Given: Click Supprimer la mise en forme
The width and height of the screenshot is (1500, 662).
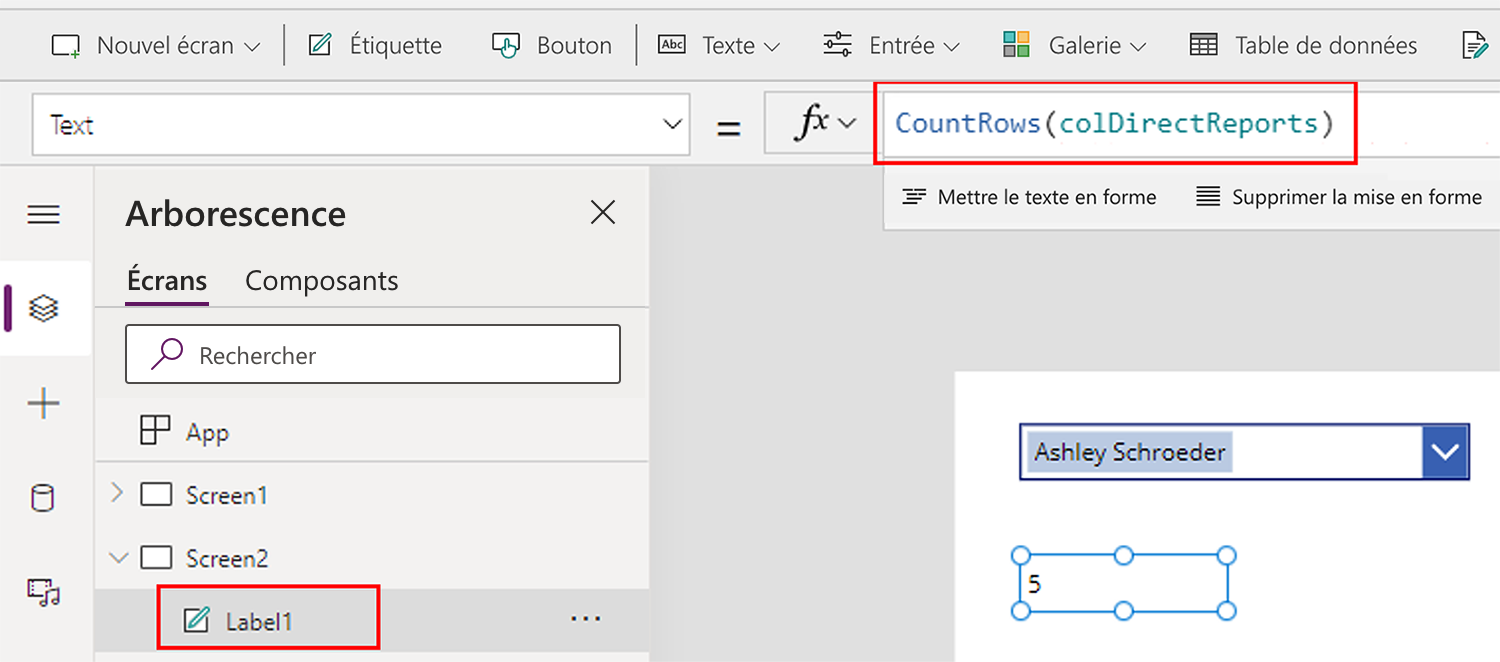Looking at the screenshot, I should [1338, 197].
